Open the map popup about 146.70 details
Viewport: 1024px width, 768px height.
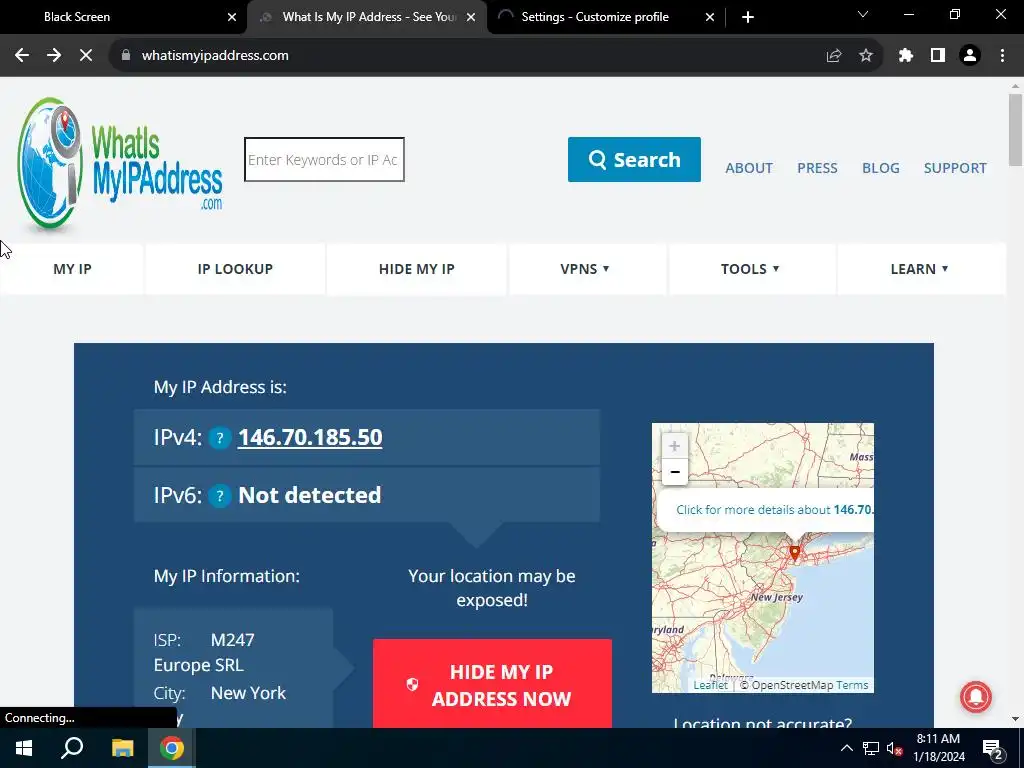pos(775,509)
